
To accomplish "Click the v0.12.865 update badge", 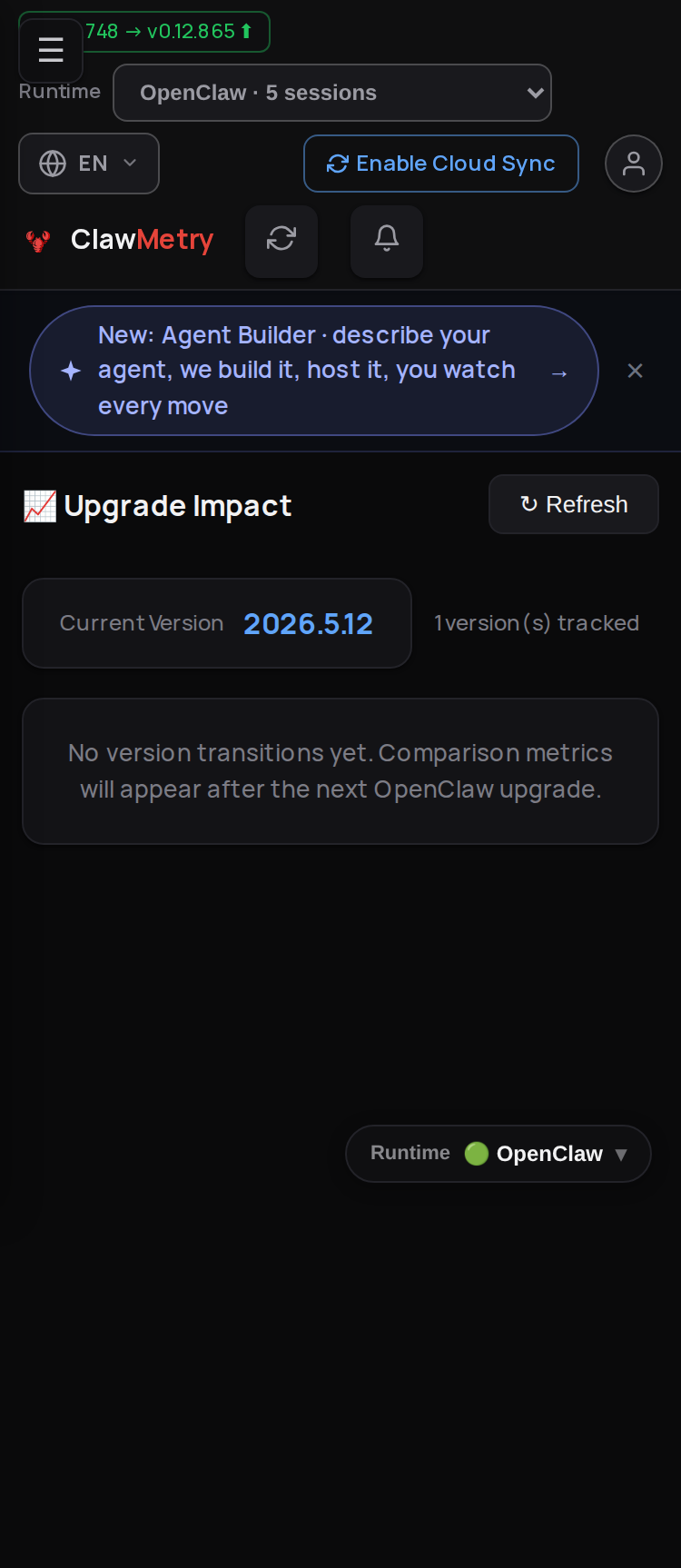I will [176, 32].
